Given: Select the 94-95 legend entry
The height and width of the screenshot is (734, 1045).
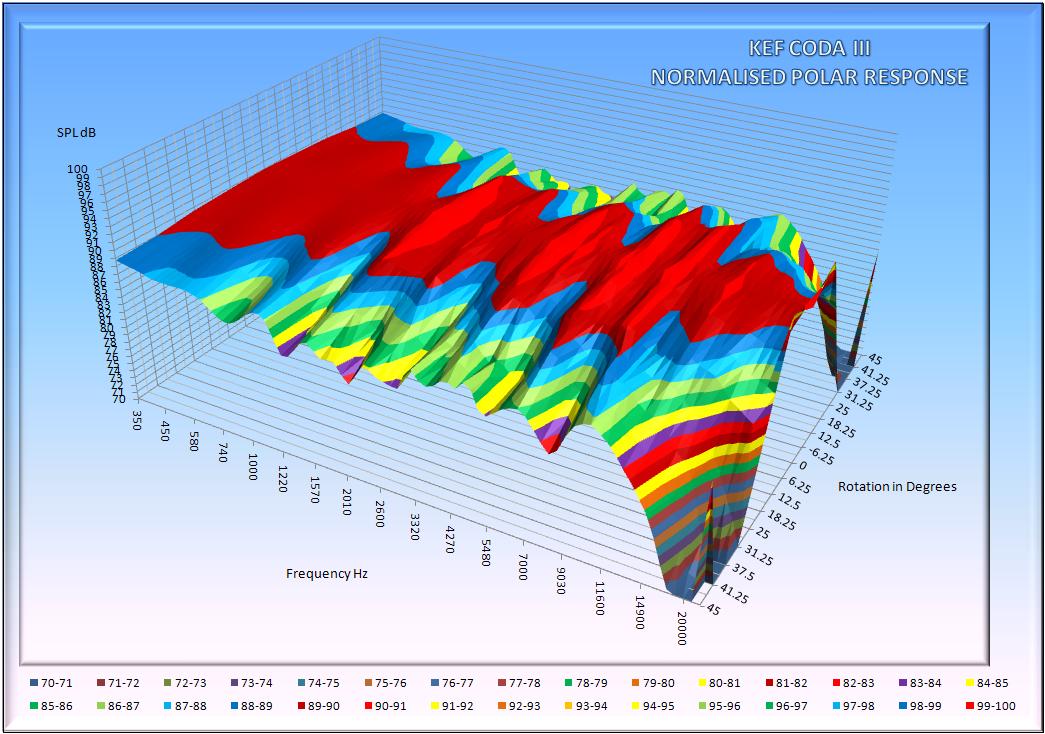Looking at the screenshot, I should 652,706.
